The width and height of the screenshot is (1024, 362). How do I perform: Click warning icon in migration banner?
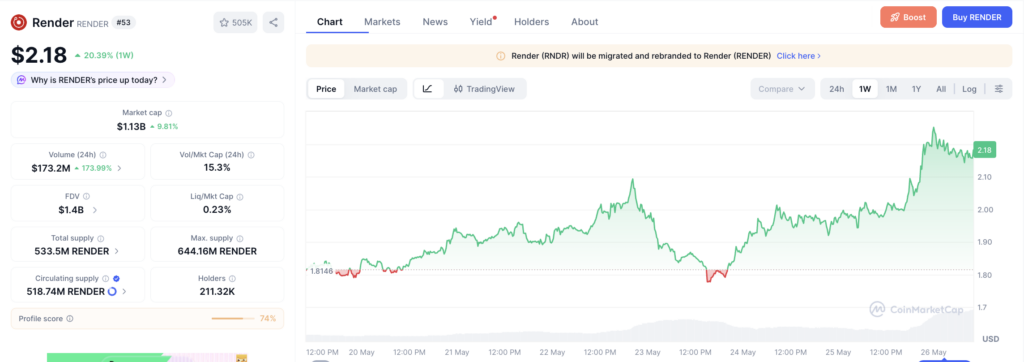pos(500,56)
